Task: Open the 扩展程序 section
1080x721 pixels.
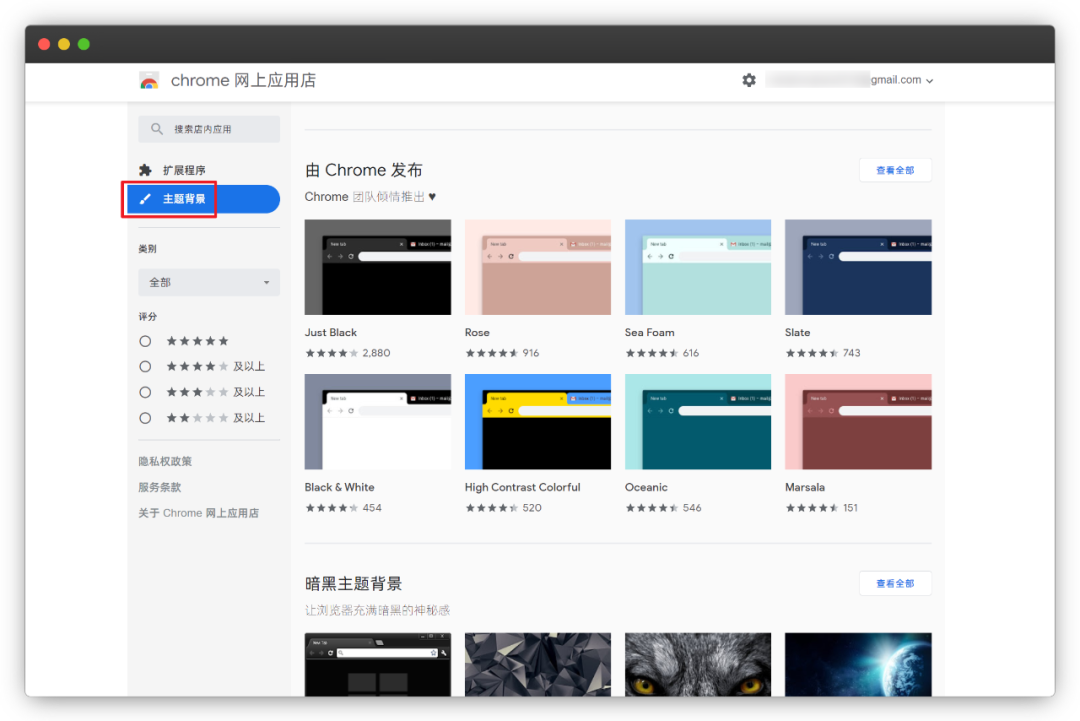Action: tap(184, 170)
